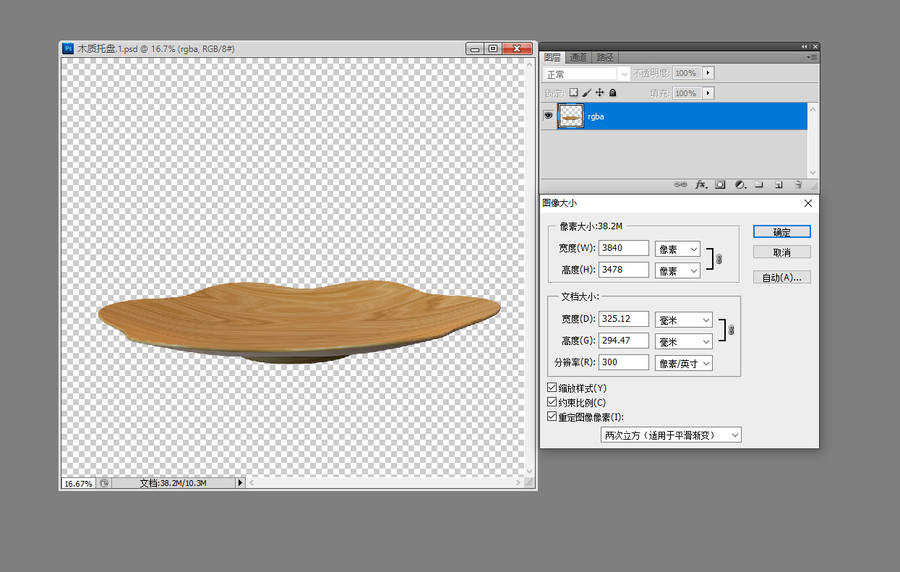Click document vertical scrollbar up arrow
This screenshot has height=572, width=900.
click(x=529, y=64)
